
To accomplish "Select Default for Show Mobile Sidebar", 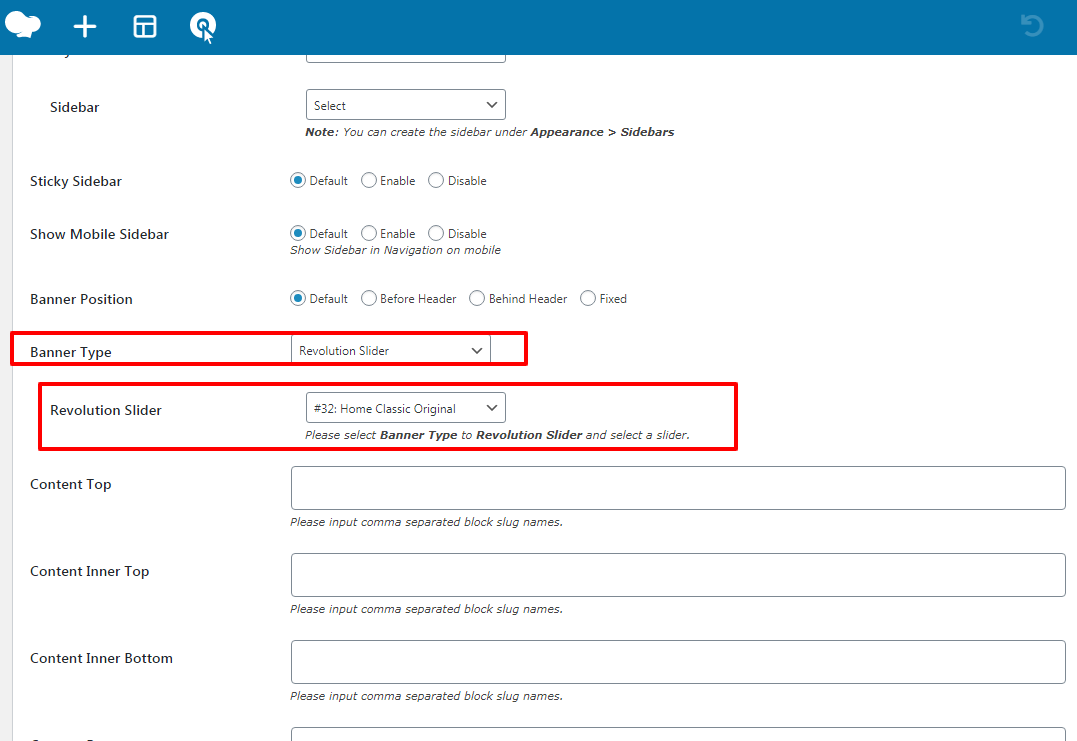I will tap(297, 233).
